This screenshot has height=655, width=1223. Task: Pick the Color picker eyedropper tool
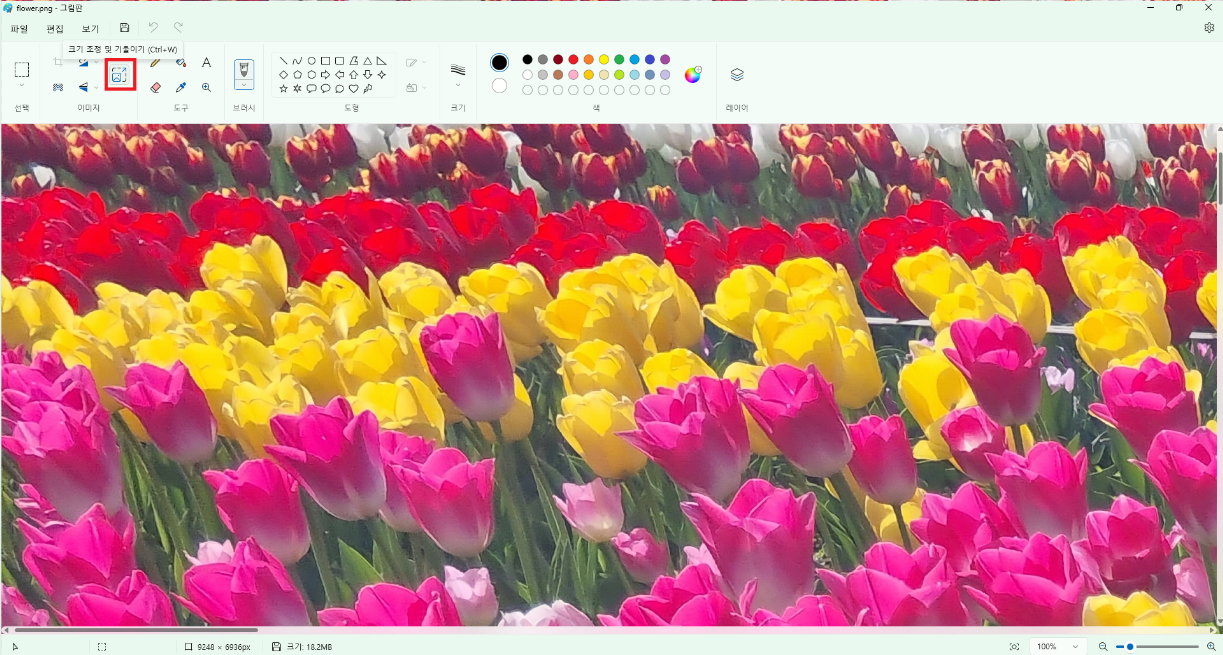[x=181, y=88]
